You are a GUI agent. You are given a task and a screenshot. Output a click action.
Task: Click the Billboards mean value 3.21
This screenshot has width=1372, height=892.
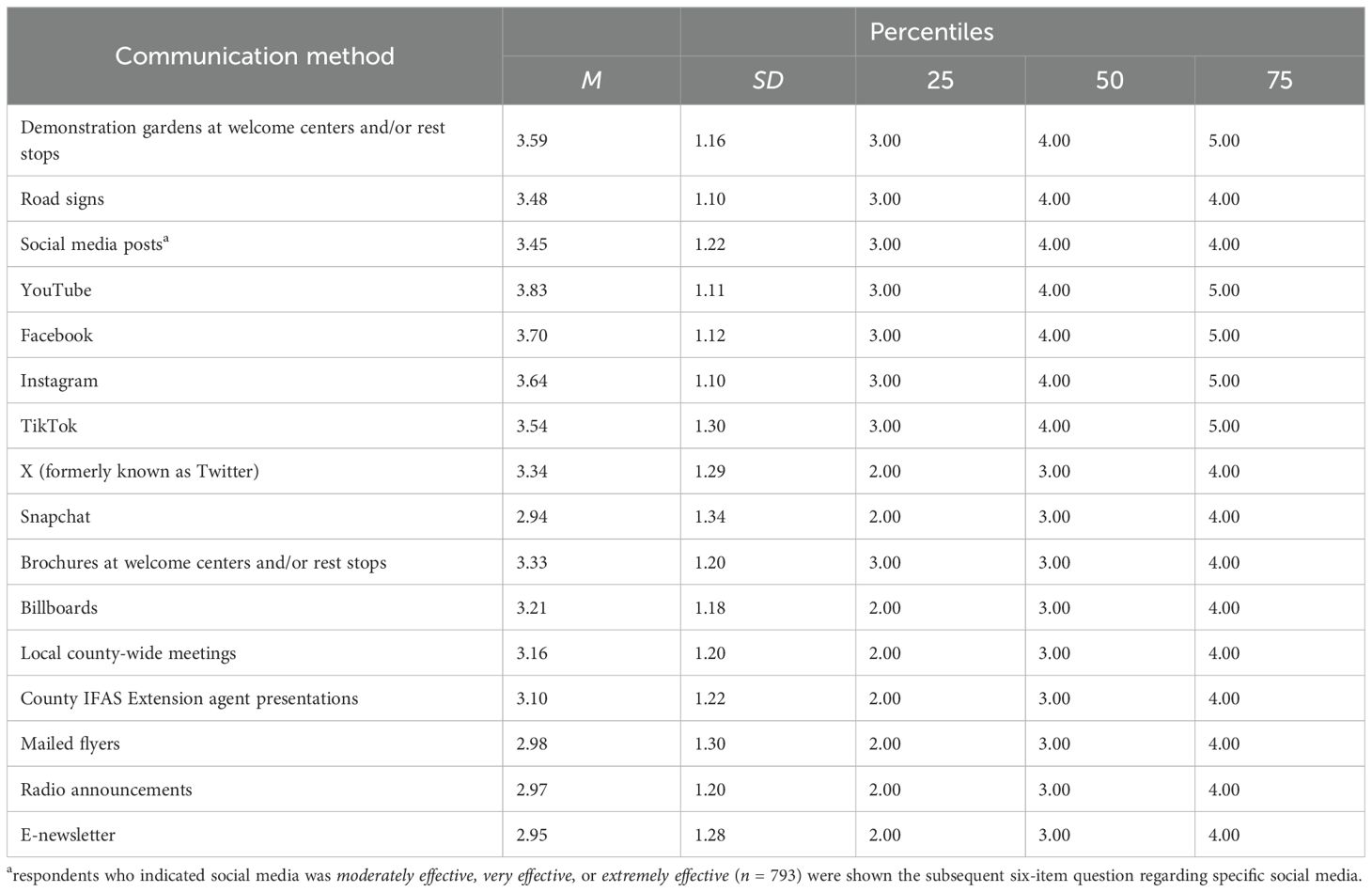click(x=532, y=608)
